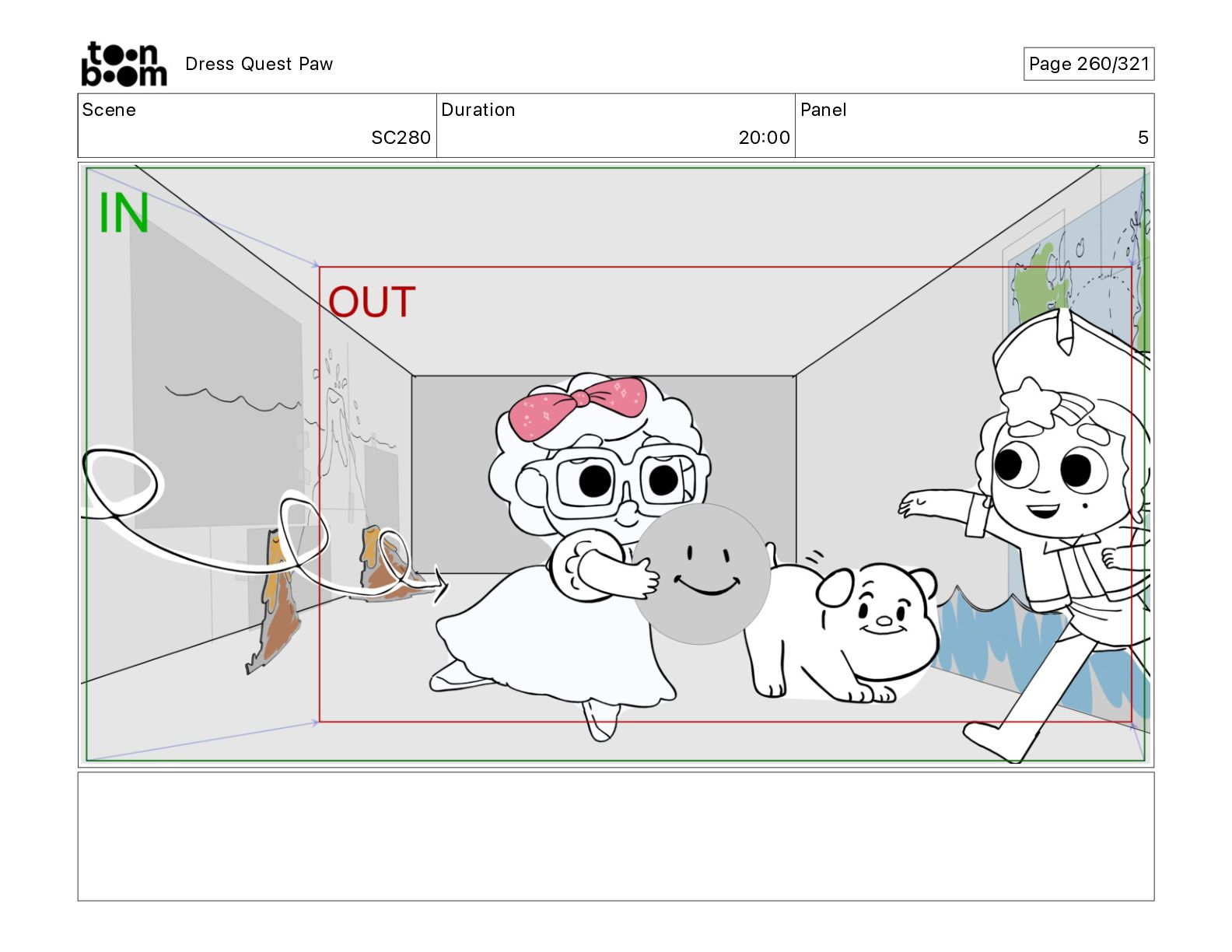Select the 'Dress Quest Paw' project title

point(259,64)
